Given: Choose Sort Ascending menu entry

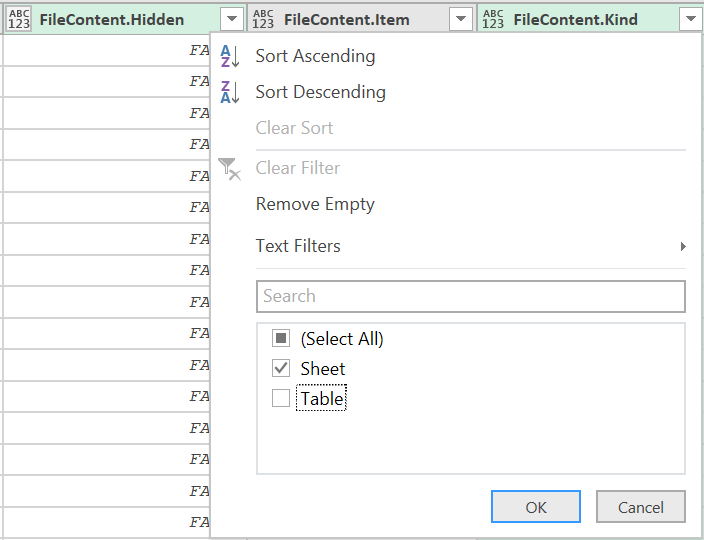Looking at the screenshot, I should (315, 57).
